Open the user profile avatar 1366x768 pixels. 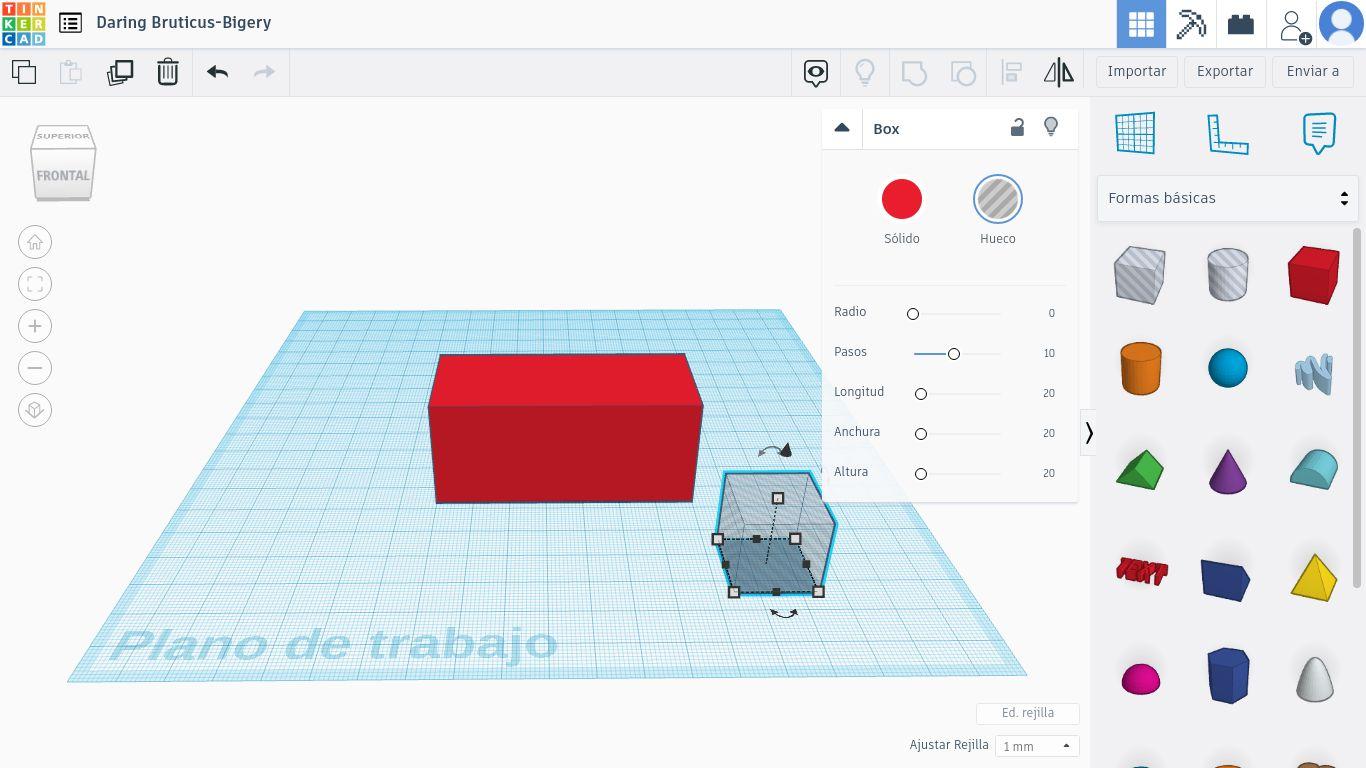click(x=1341, y=24)
